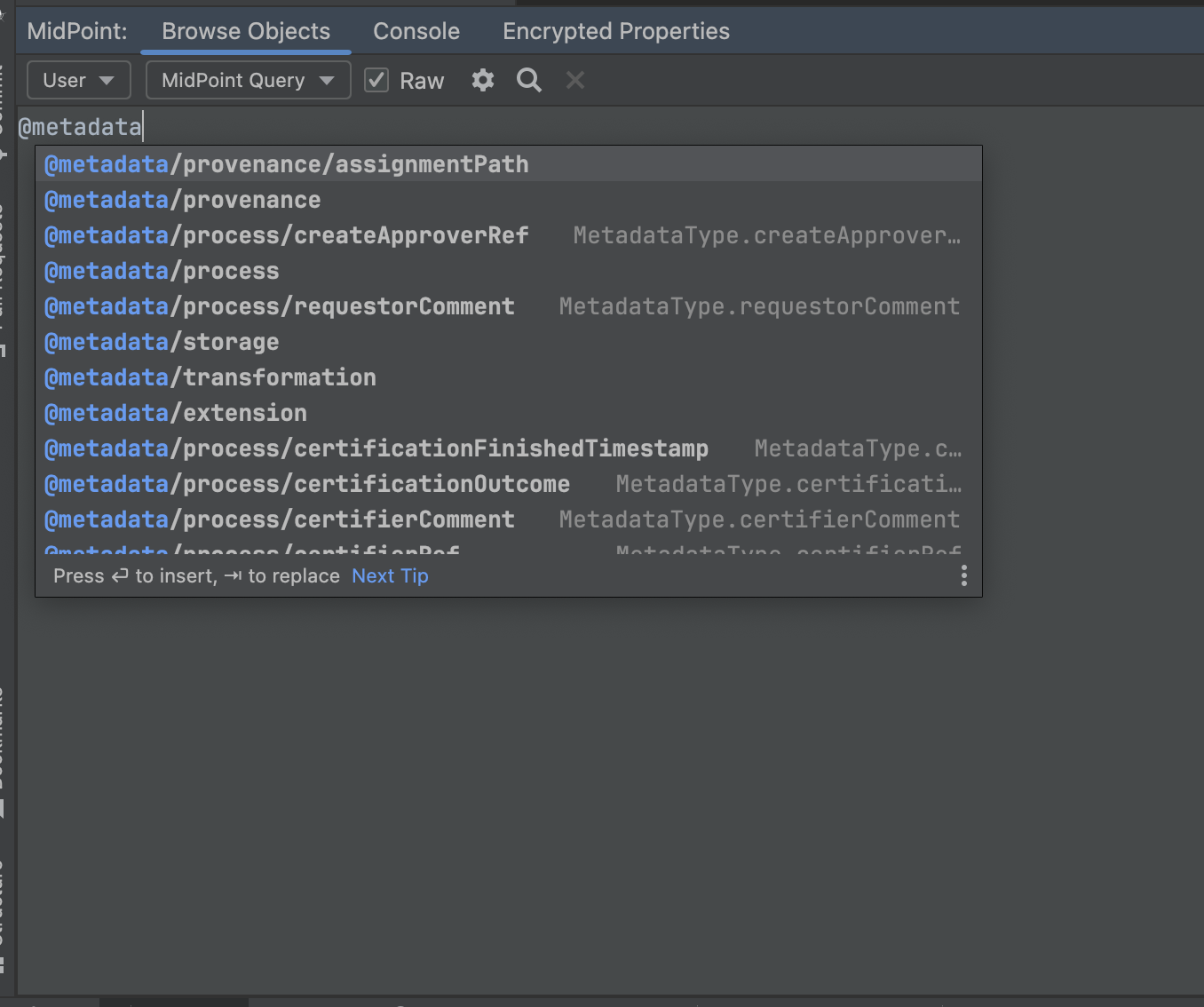Select the @metadata/transformation suggestion

(x=210, y=377)
